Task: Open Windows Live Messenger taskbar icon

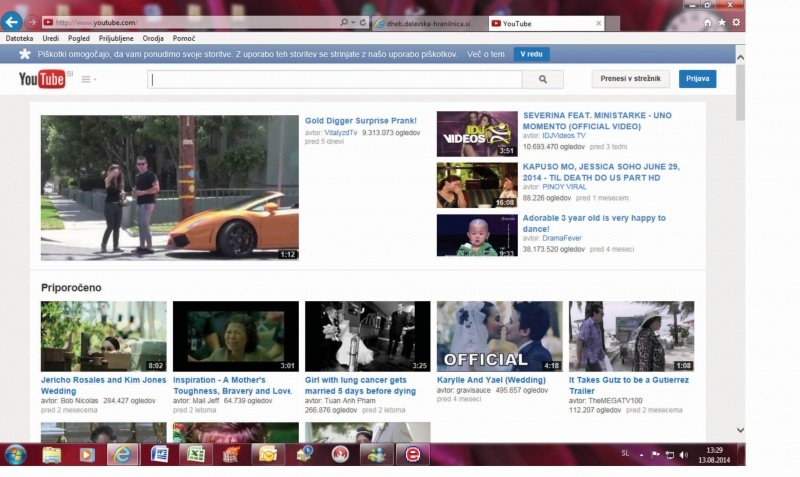Action: (x=377, y=454)
